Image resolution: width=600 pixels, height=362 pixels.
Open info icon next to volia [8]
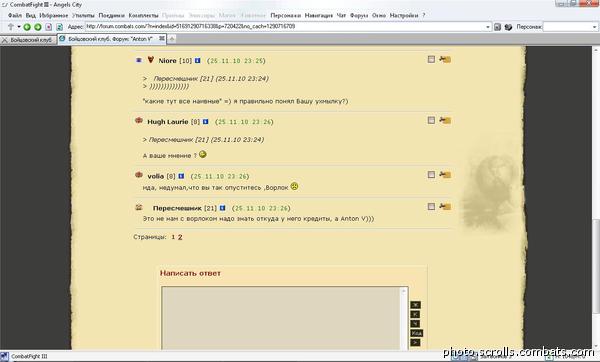(x=181, y=176)
